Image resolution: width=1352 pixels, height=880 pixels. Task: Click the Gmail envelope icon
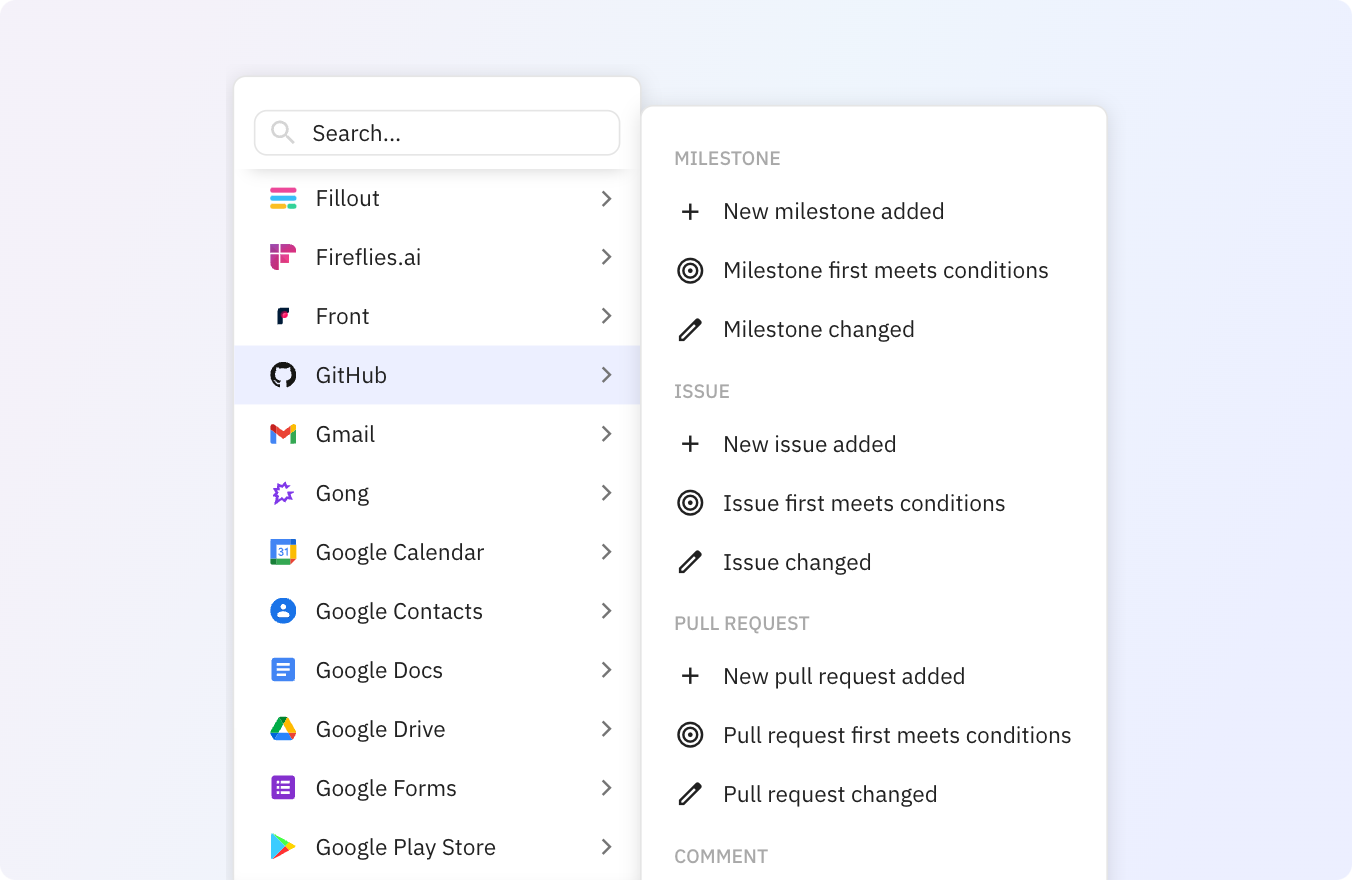283,434
